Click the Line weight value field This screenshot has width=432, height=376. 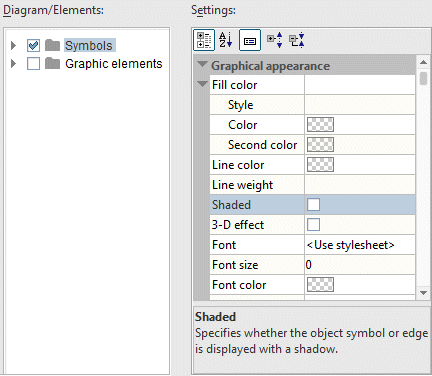[360, 185]
